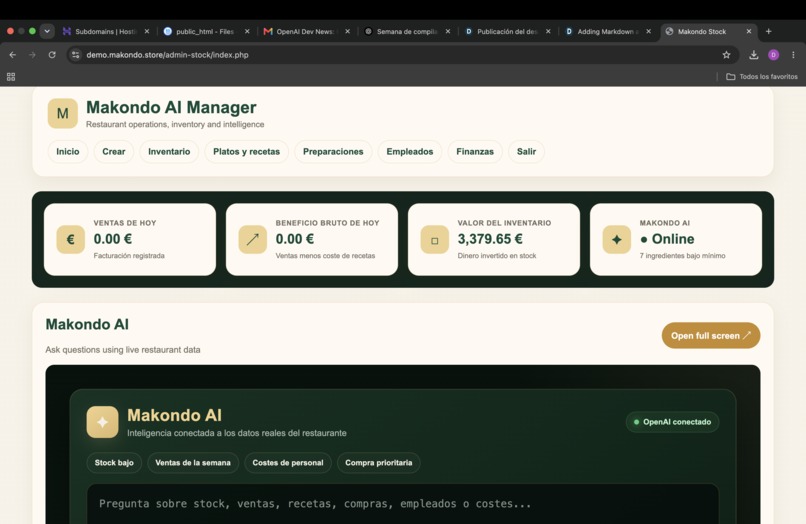The image size is (806, 524).
Task: Close the OpenAI Dev News tab
Action: [348, 31]
